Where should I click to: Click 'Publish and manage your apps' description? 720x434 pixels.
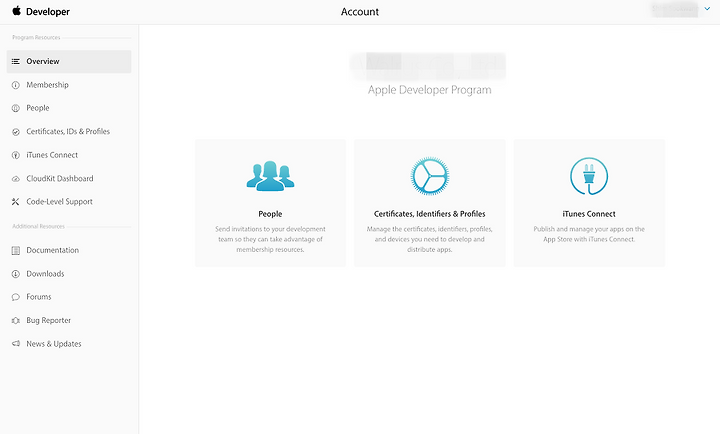click(589, 234)
